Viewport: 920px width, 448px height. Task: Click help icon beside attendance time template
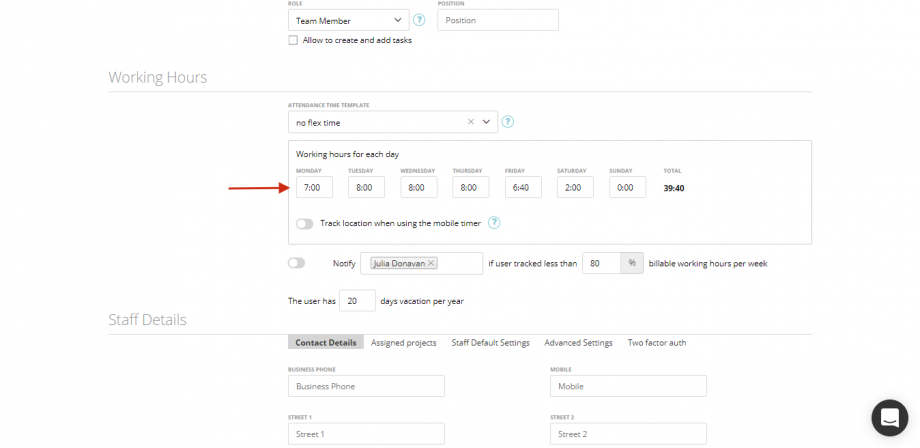point(508,122)
